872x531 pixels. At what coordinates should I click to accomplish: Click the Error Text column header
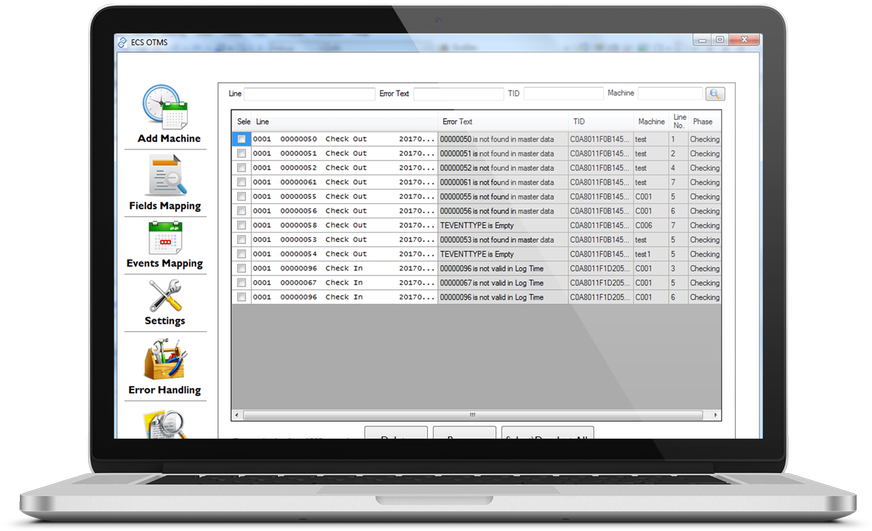503,122
